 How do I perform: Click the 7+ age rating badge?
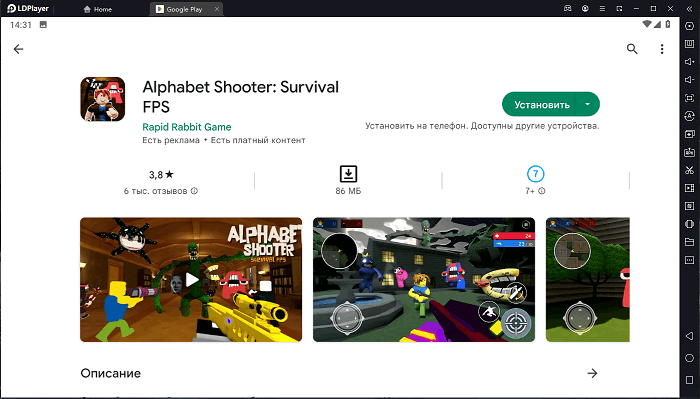(535, 174)
